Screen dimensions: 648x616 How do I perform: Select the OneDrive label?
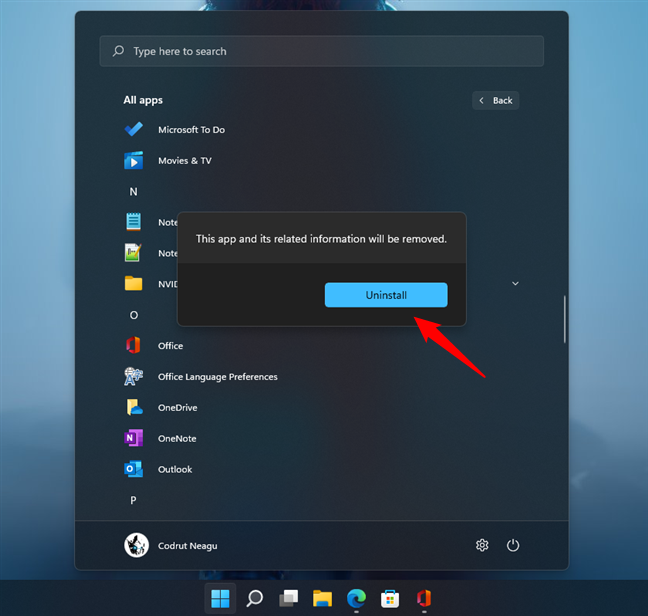coord(178,408)
